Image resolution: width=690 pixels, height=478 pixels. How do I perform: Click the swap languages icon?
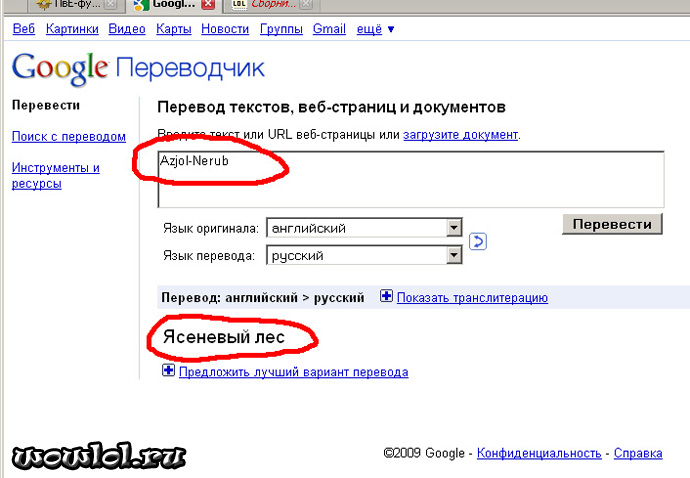tap(477, 241)
